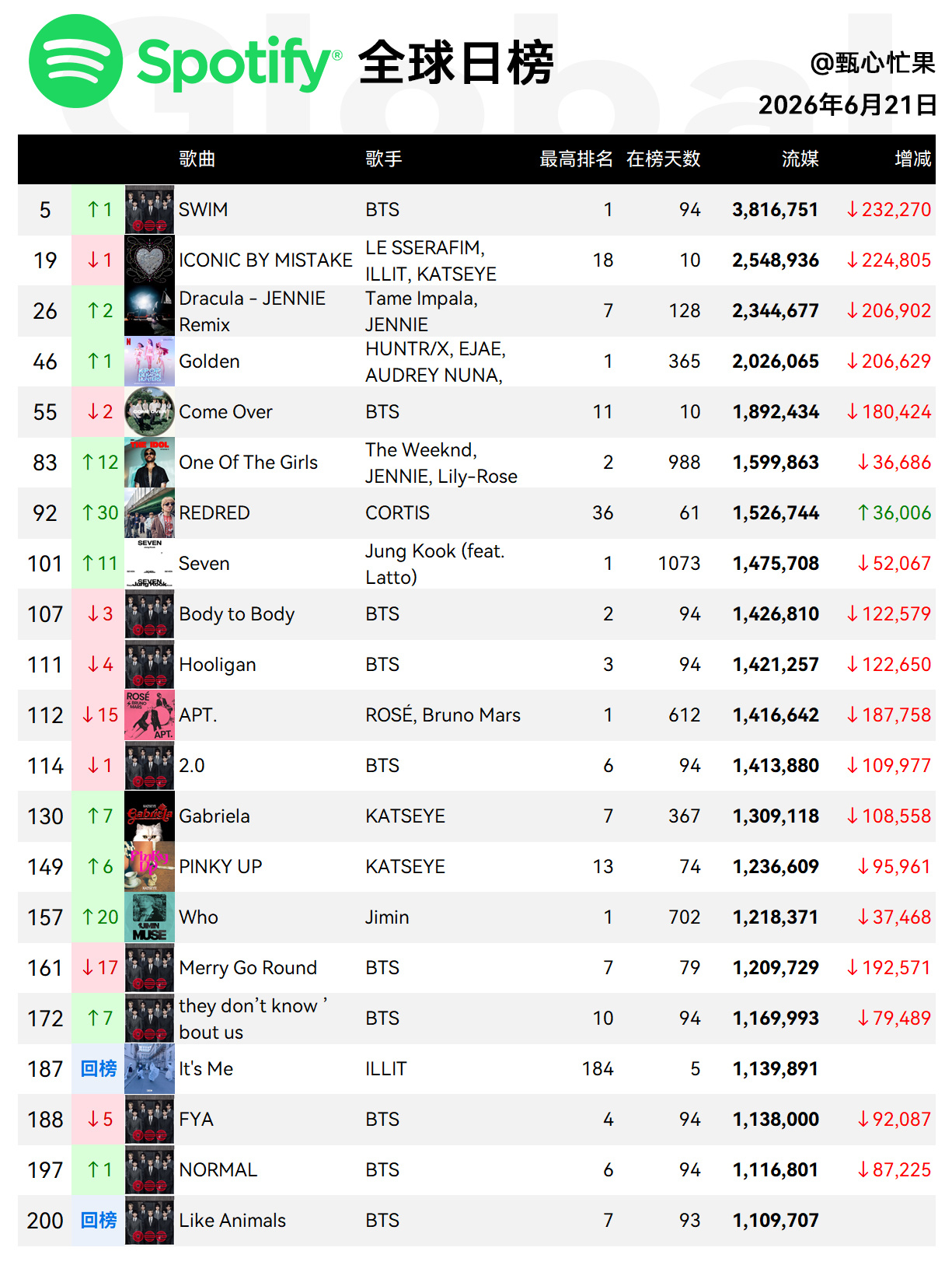Click artist ROSÉ, Bruno Mars

(443, 715)
